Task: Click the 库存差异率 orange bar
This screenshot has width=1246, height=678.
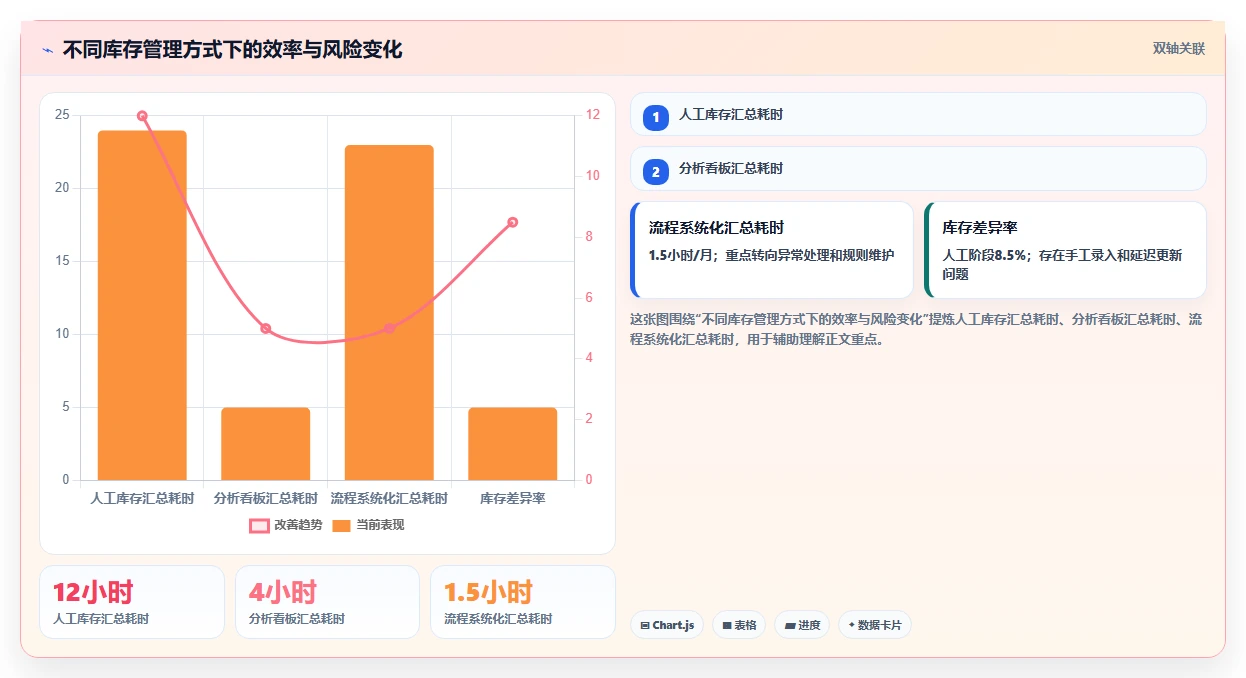Action: [x=513, y=444]
